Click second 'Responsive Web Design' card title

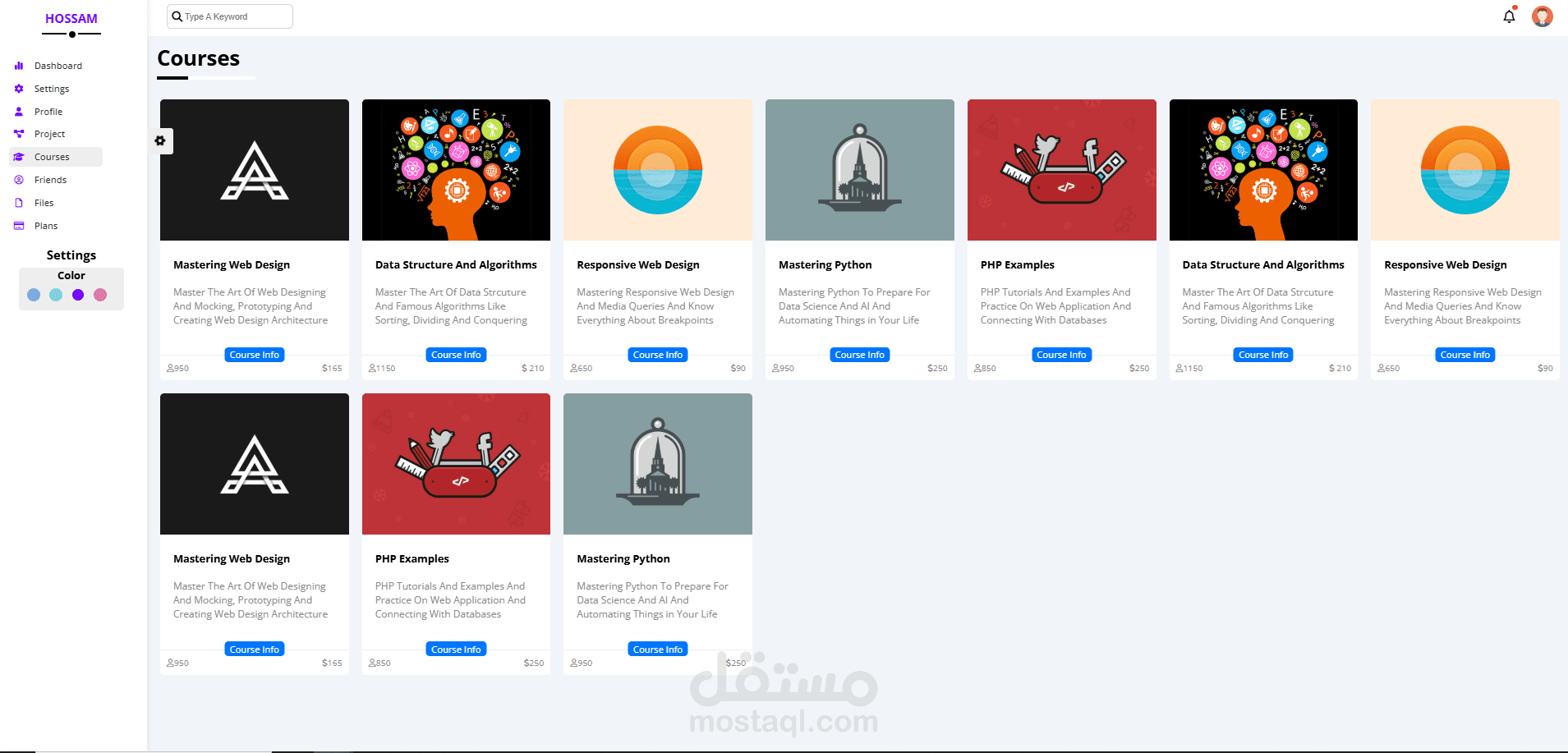(1446, 264)
